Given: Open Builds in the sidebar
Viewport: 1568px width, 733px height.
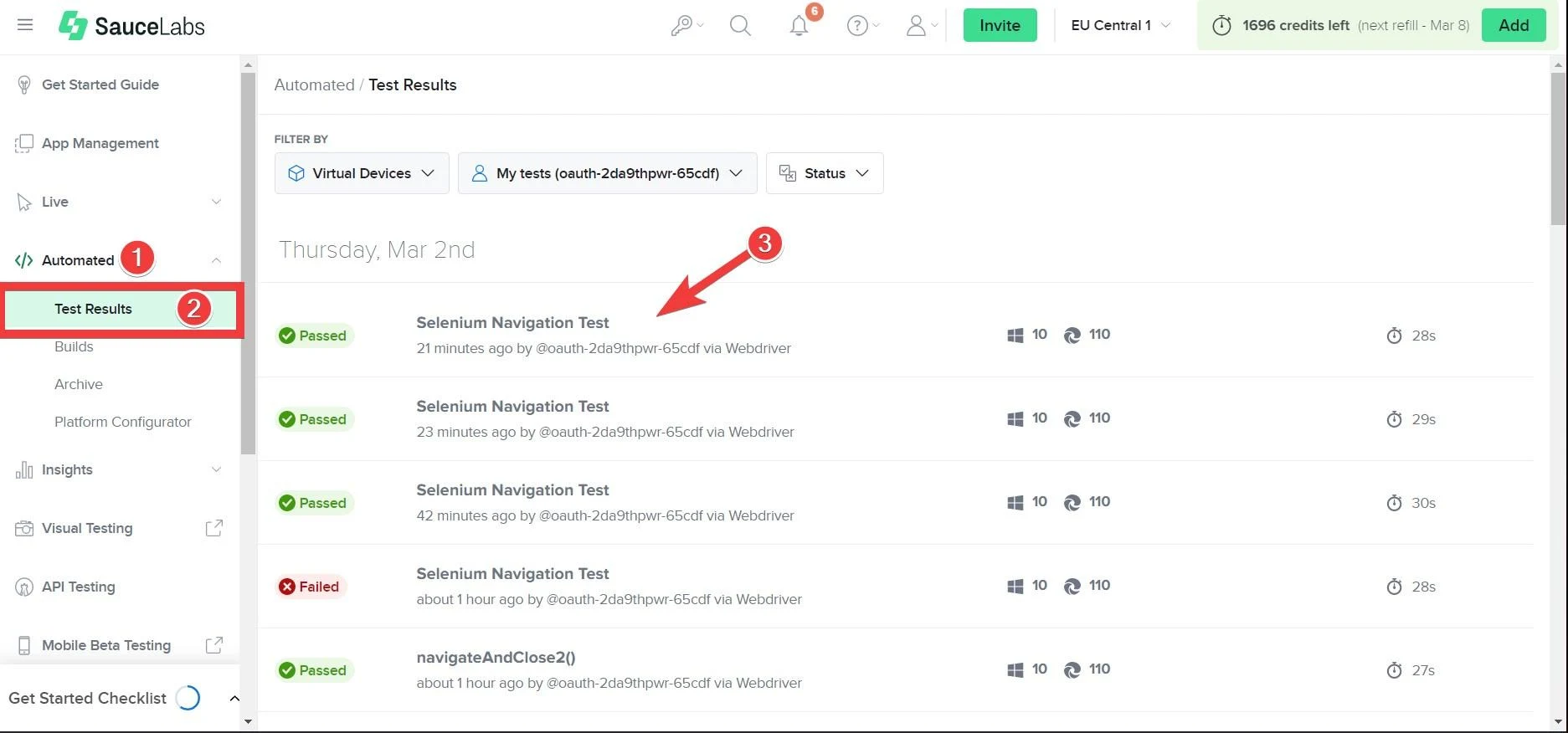Looking at the screenshot, I should pos(74,346).
